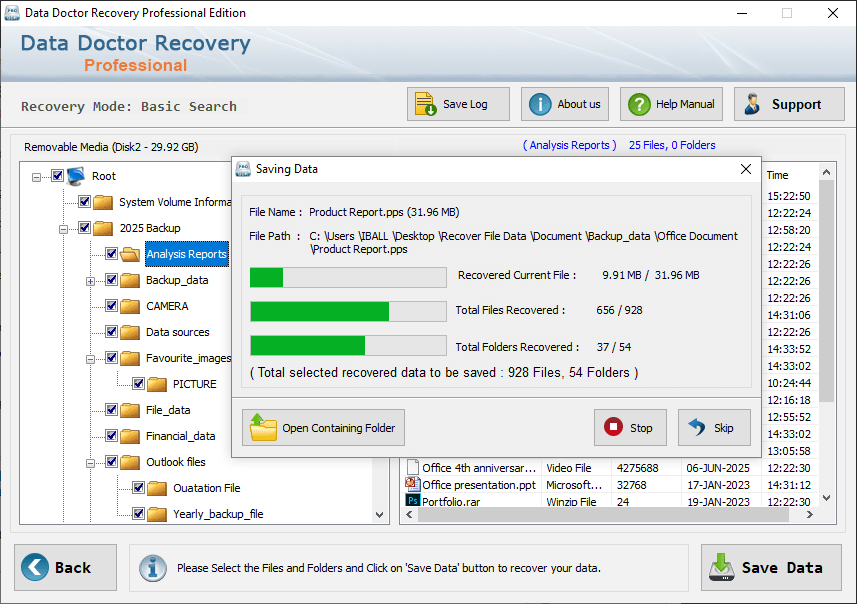Uncheck the Data sources checkbox
The image size is (857, 604).
pos(111,331)
